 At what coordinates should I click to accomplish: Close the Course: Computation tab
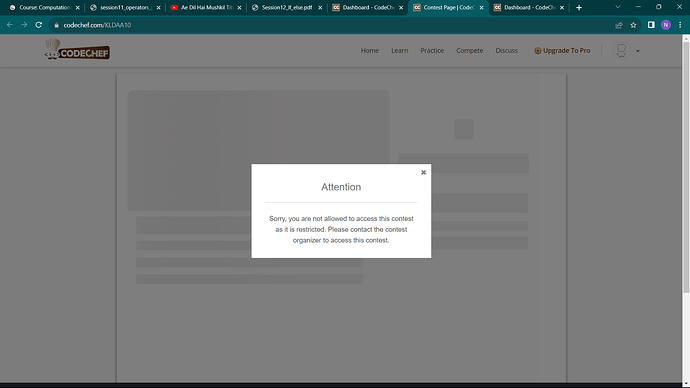pos(77,7)
